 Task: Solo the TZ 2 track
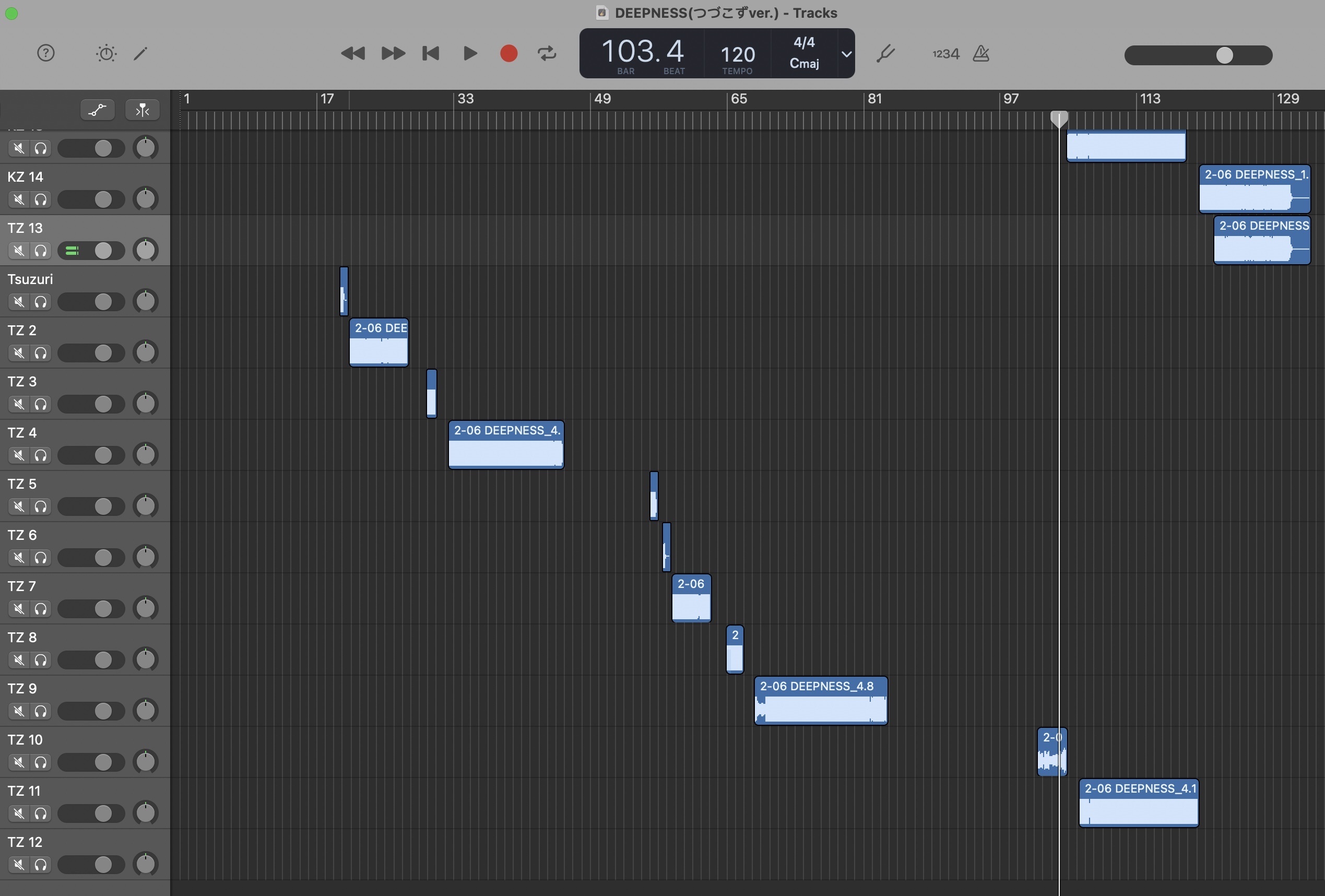(x=41, y=353)
